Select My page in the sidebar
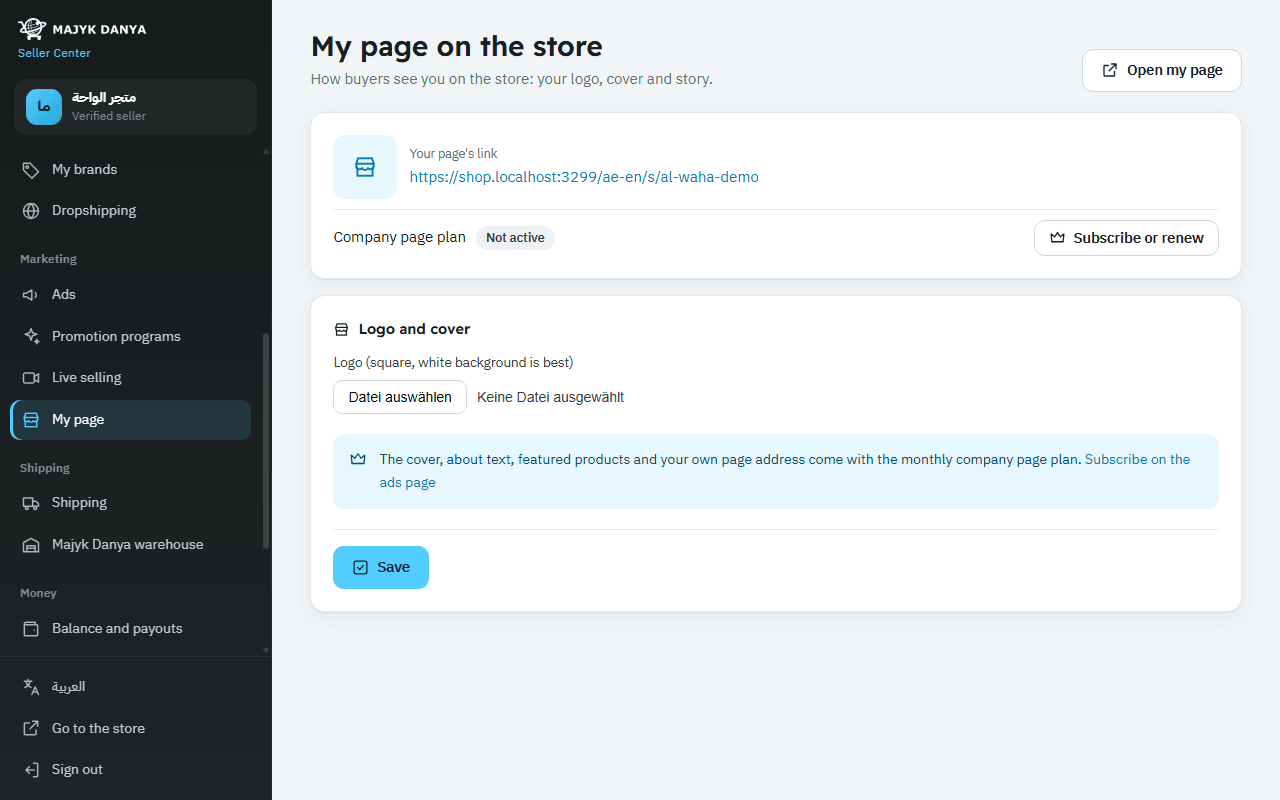This screenshot has height=800, width=1280. 131,420
